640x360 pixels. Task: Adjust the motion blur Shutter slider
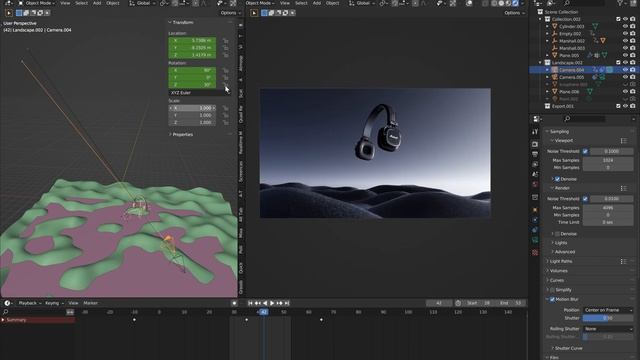pyautogui.click(x=608, y=318)
